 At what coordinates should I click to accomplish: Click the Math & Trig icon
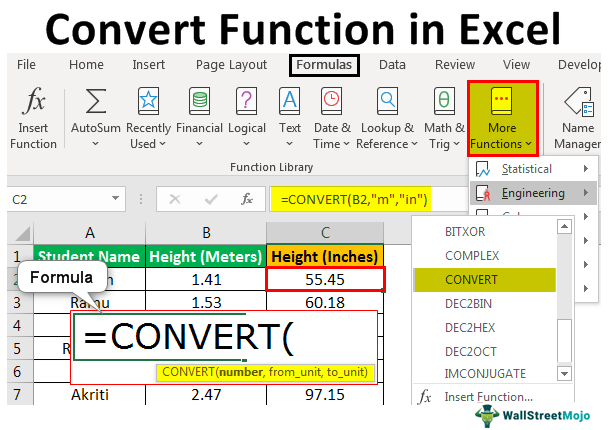pos(444,101)
